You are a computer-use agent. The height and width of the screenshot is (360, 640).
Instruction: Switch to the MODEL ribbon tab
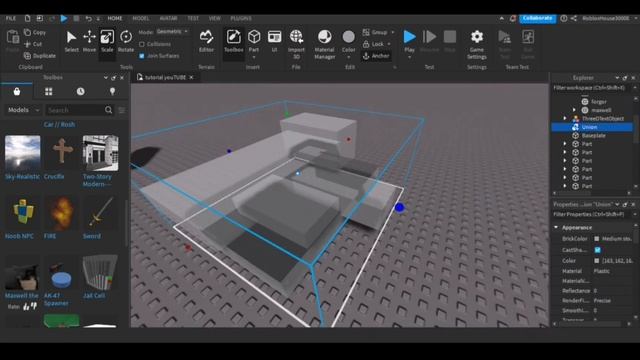[141, 18]
